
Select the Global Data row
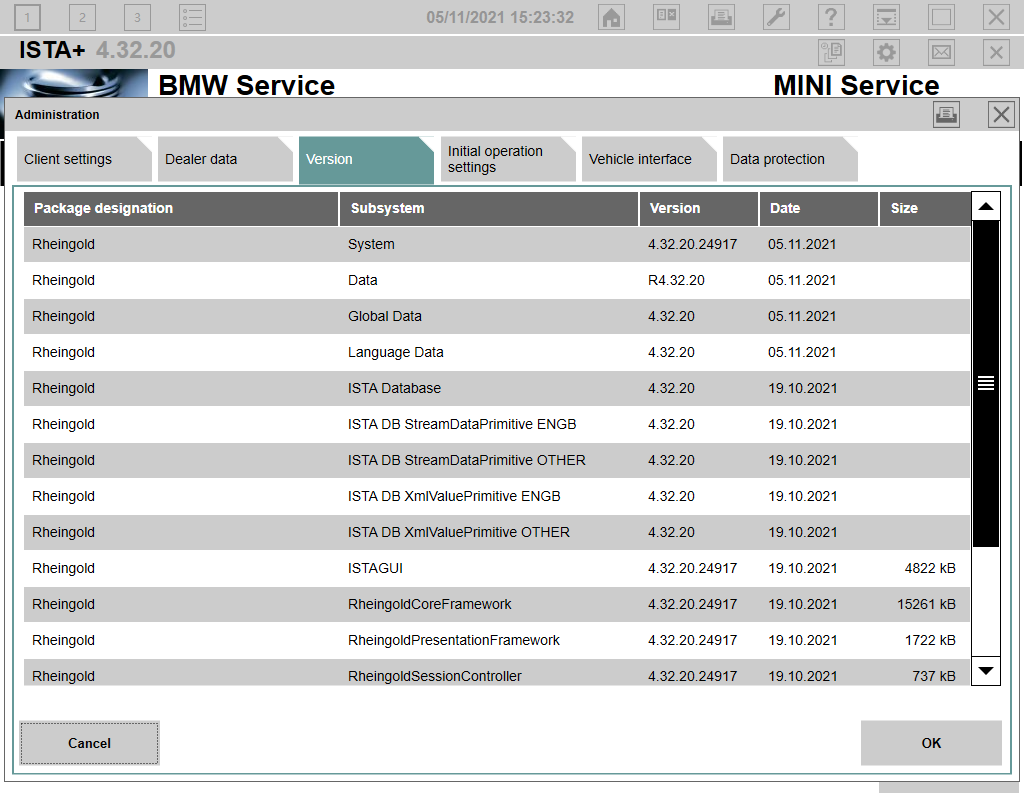[x=497, y=316]
